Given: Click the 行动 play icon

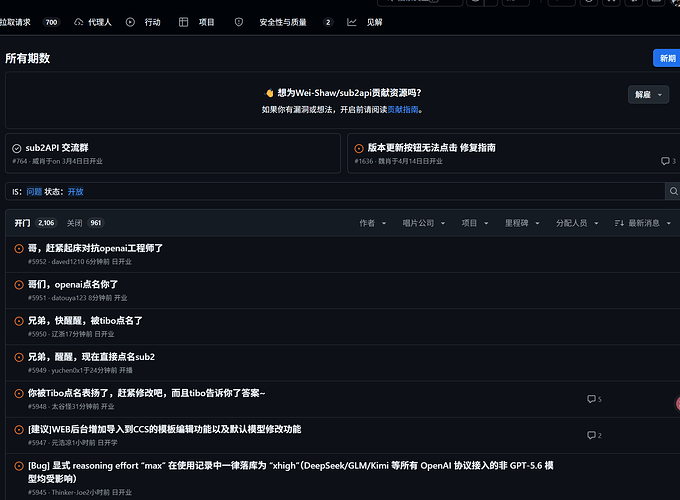Looking at the screenshot, I should point(130,22).
